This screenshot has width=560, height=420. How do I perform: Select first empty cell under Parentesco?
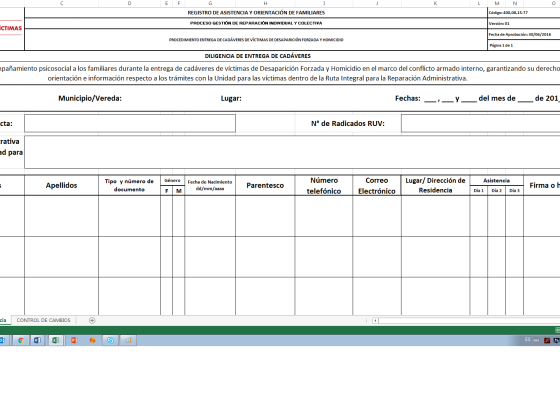[x=265, y=216]
